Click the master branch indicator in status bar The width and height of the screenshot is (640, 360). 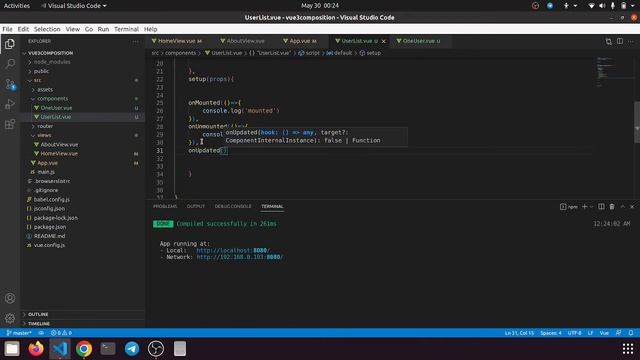click(x=19, y=333)
